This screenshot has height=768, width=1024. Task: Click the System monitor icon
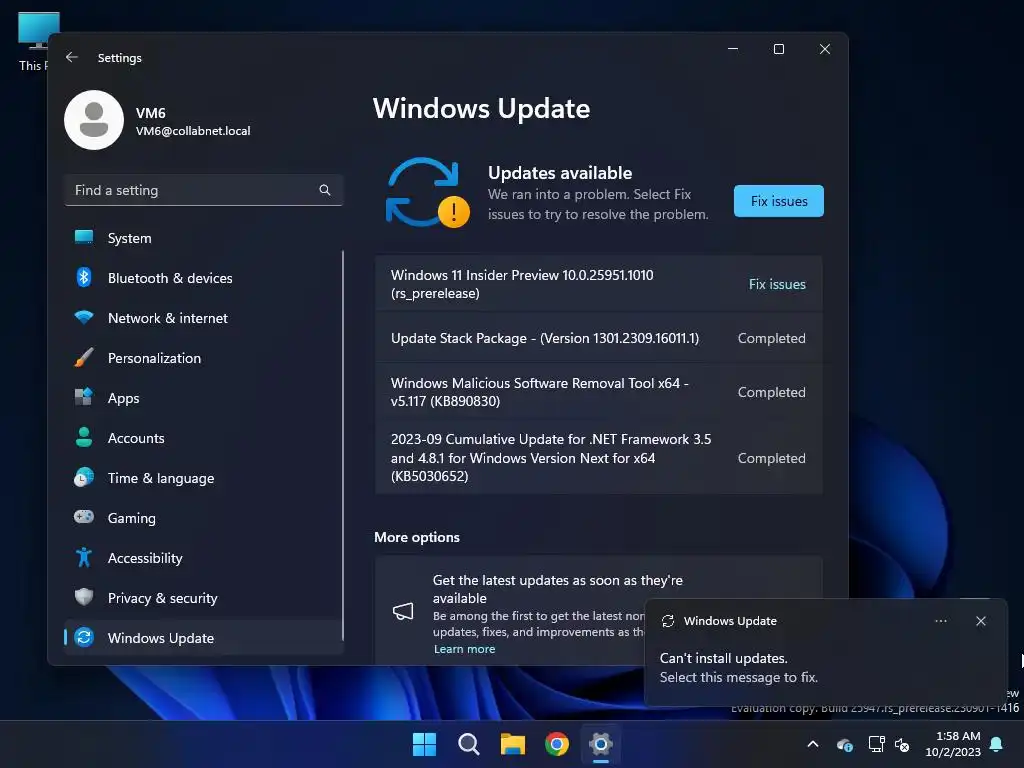tap(84, 238)
